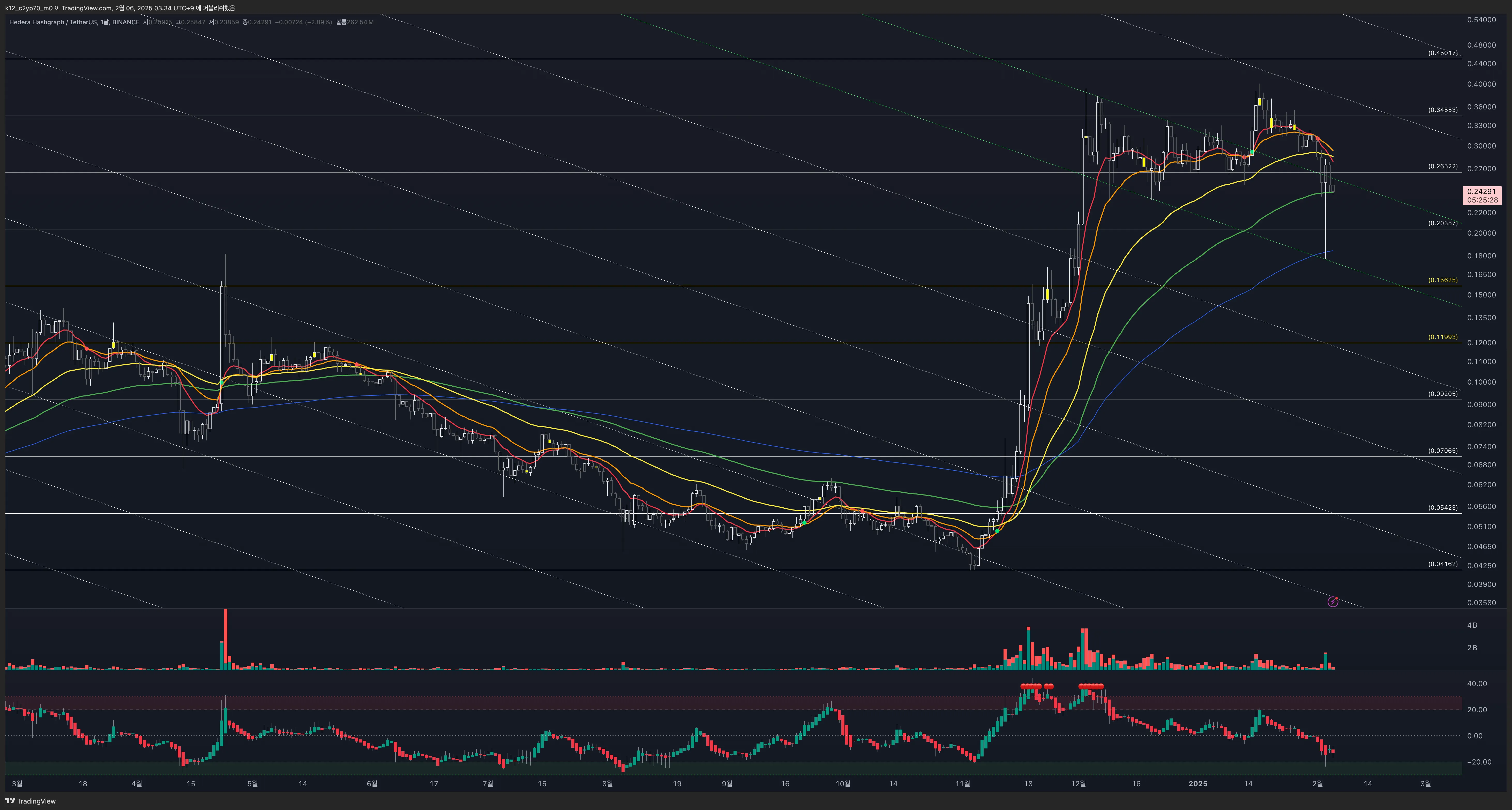Click the 40.00 oscillator scale label
Viewport: 1512px width, 810px height.
[x=1477, y=684]
